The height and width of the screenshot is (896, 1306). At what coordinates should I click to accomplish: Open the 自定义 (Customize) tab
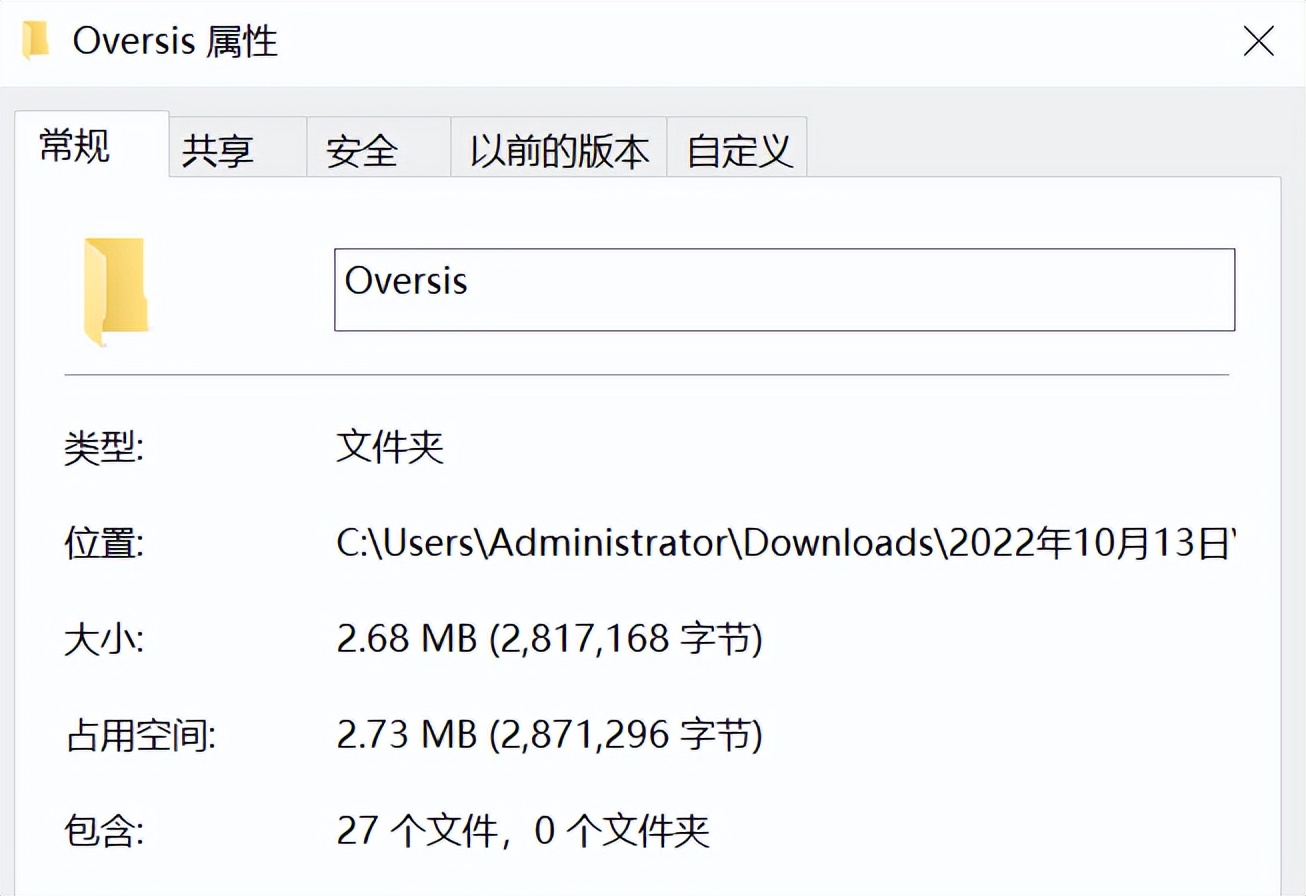click(737, 148)
